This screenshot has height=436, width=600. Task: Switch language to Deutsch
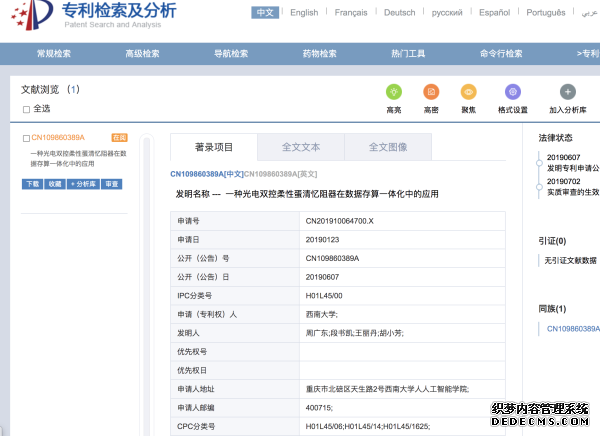[x=399, y=13]
